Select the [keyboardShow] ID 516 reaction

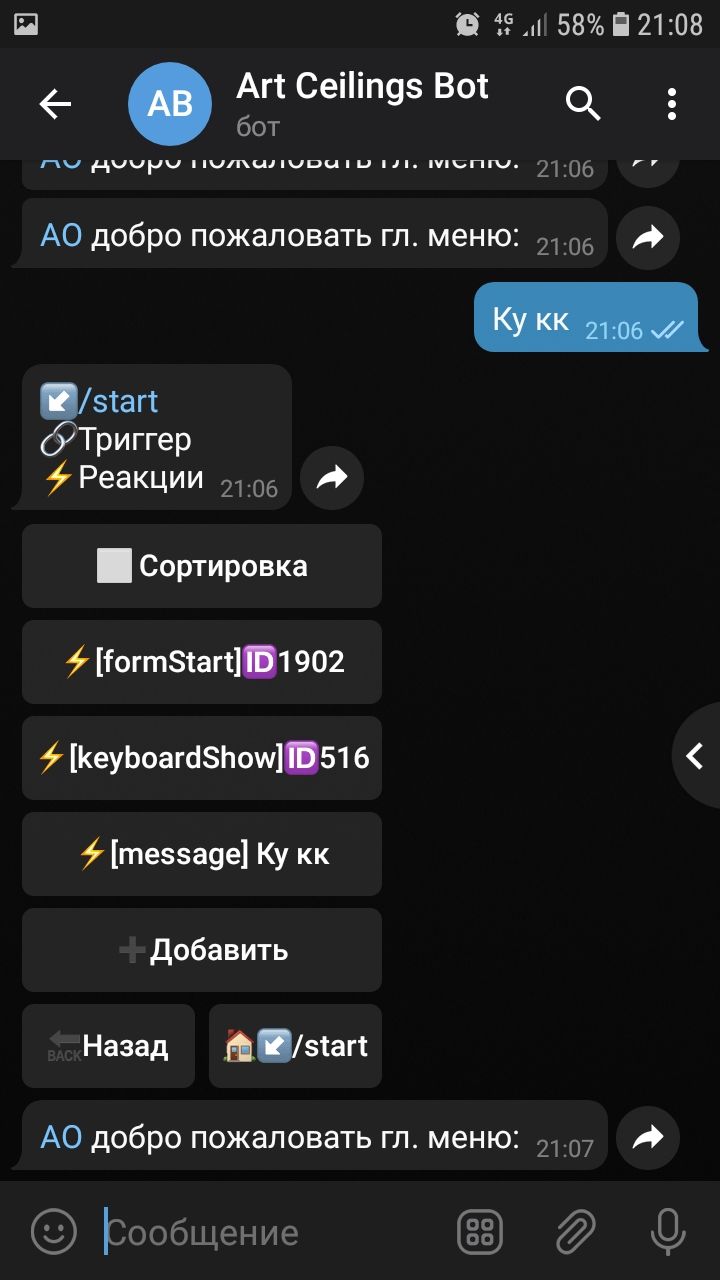tap(202, 758)
